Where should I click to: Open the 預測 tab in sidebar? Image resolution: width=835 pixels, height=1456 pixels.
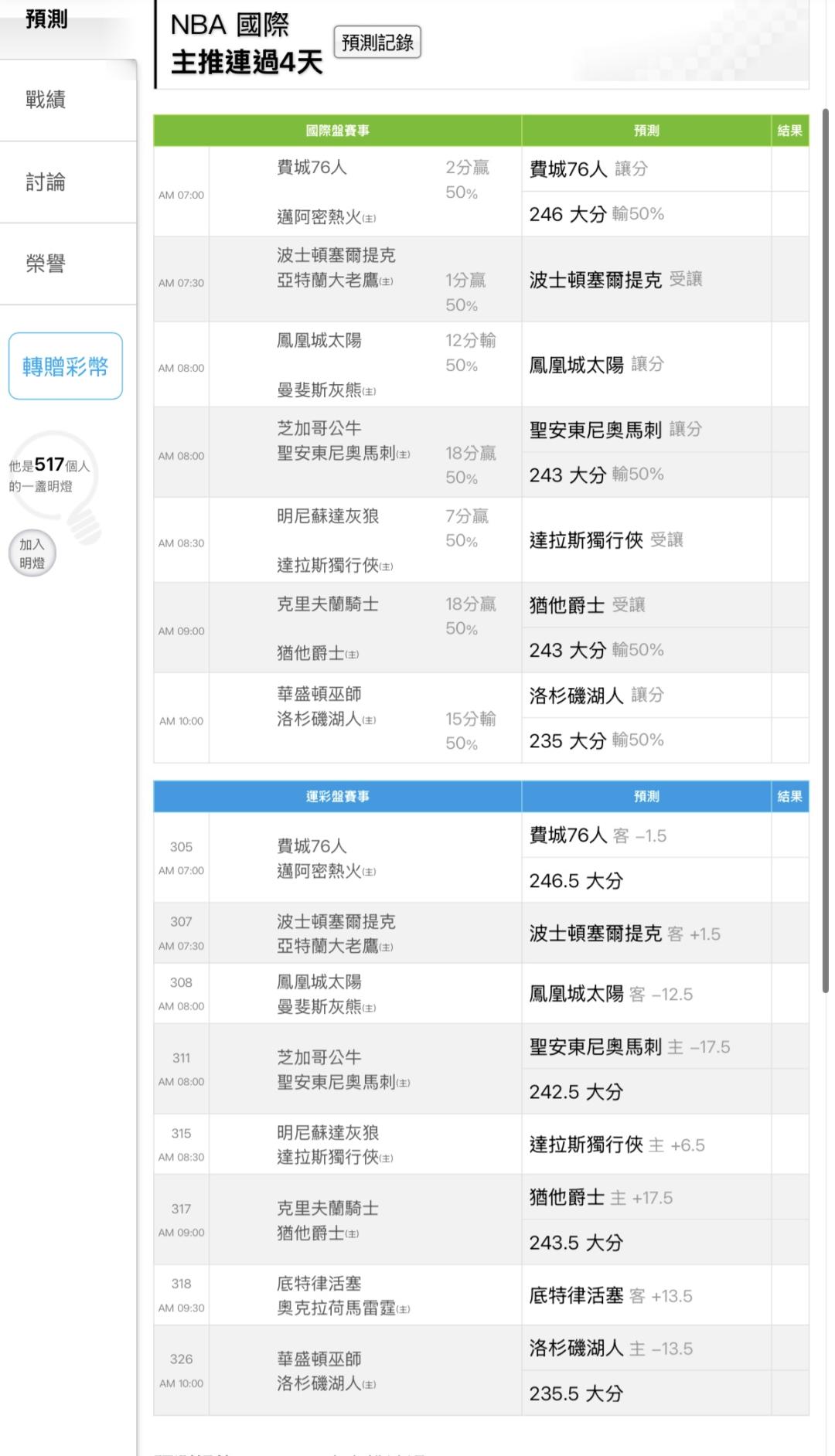[x=46, y=19]
